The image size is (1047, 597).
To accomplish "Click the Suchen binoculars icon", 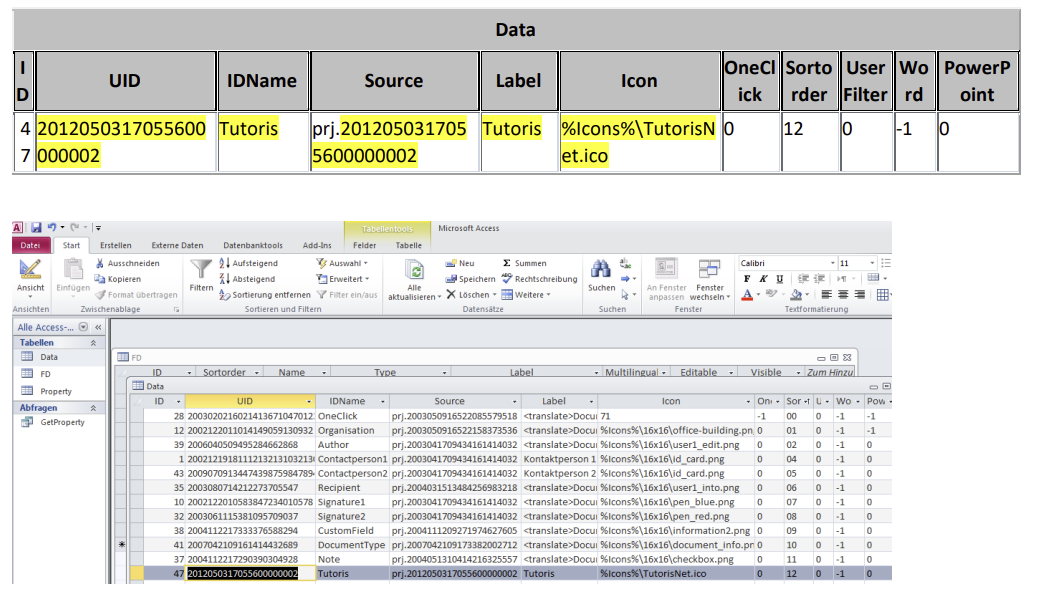I will click(x=601, y=269).
